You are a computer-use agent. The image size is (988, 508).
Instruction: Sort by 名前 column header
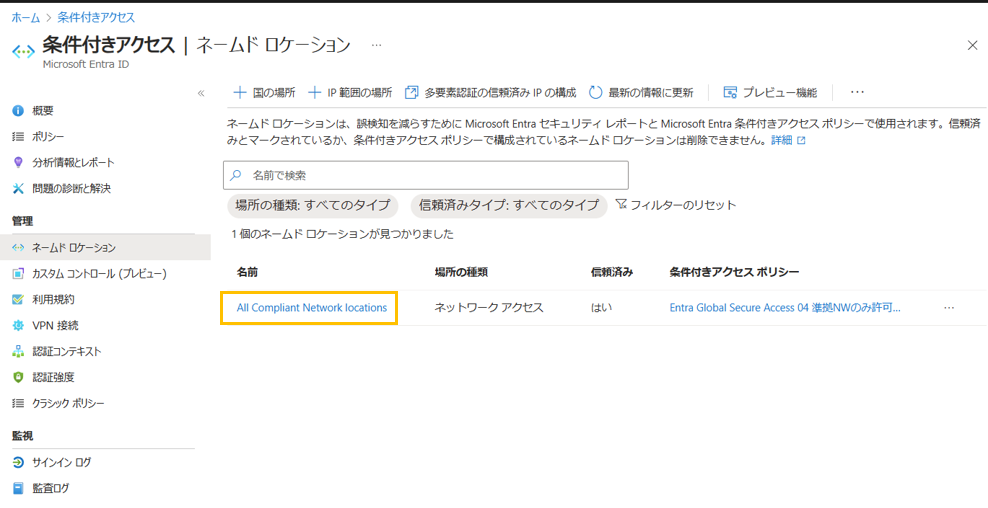pyautogui.click(x=247, y=272)
